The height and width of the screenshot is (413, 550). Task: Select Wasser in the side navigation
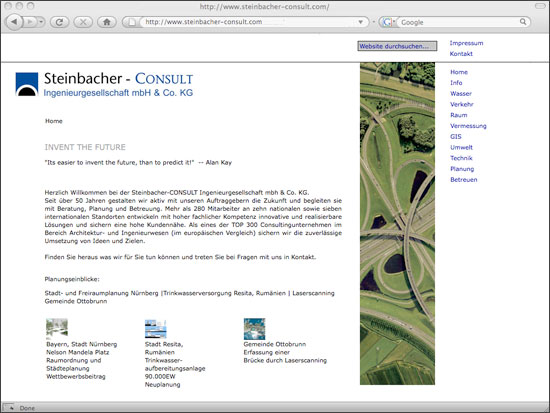click(461, 94)
